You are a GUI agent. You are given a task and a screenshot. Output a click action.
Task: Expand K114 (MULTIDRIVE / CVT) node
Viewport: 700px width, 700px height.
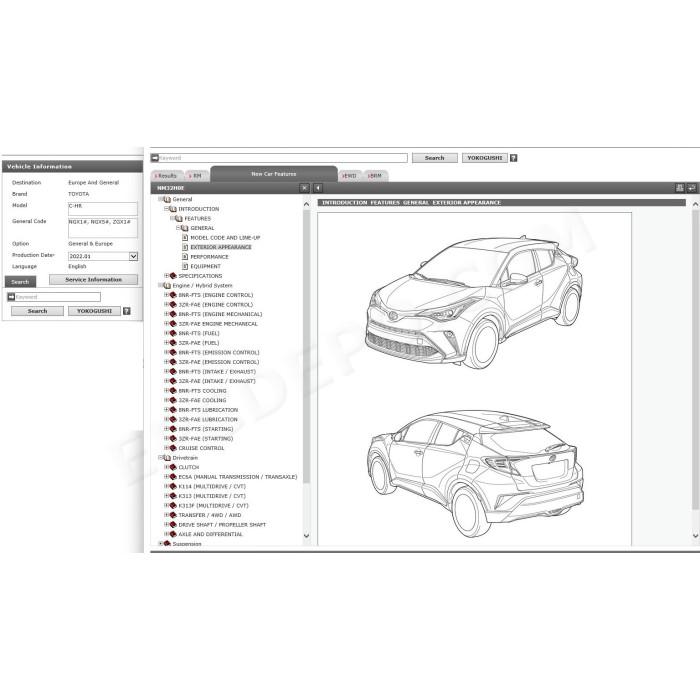tap(166, 486)
